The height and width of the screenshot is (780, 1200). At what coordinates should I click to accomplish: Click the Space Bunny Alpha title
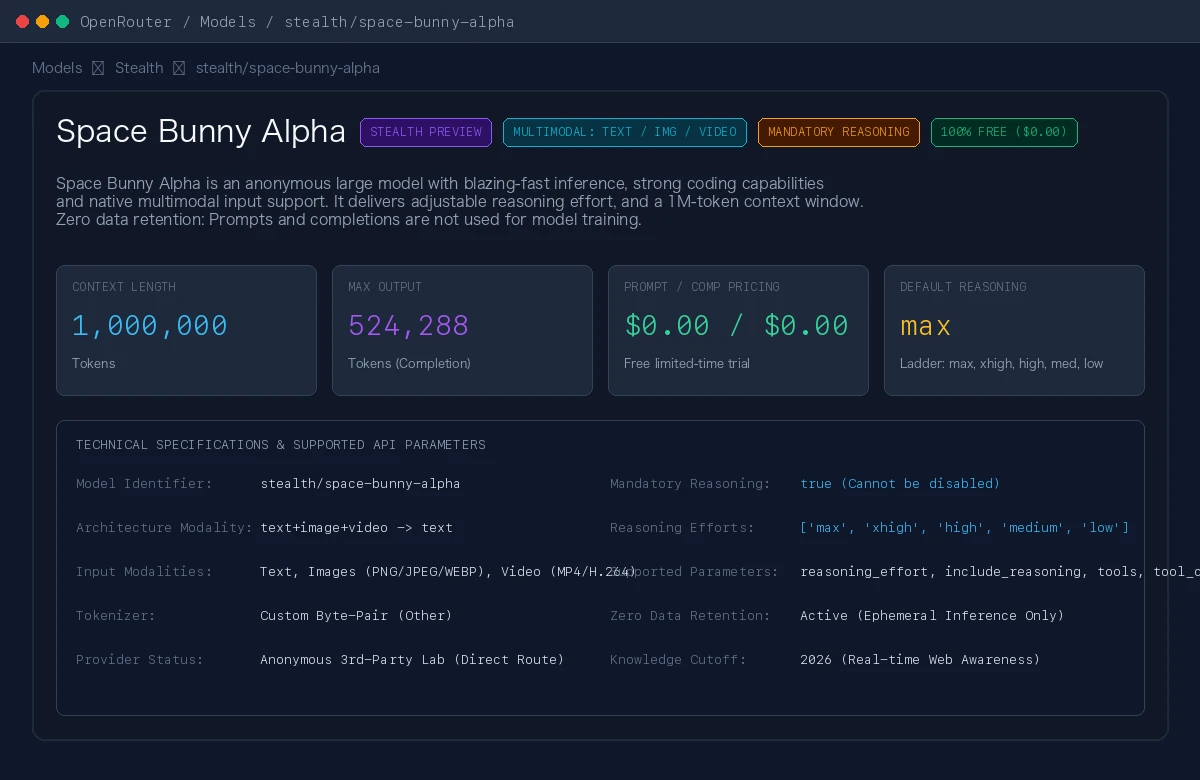pos(201,131)
